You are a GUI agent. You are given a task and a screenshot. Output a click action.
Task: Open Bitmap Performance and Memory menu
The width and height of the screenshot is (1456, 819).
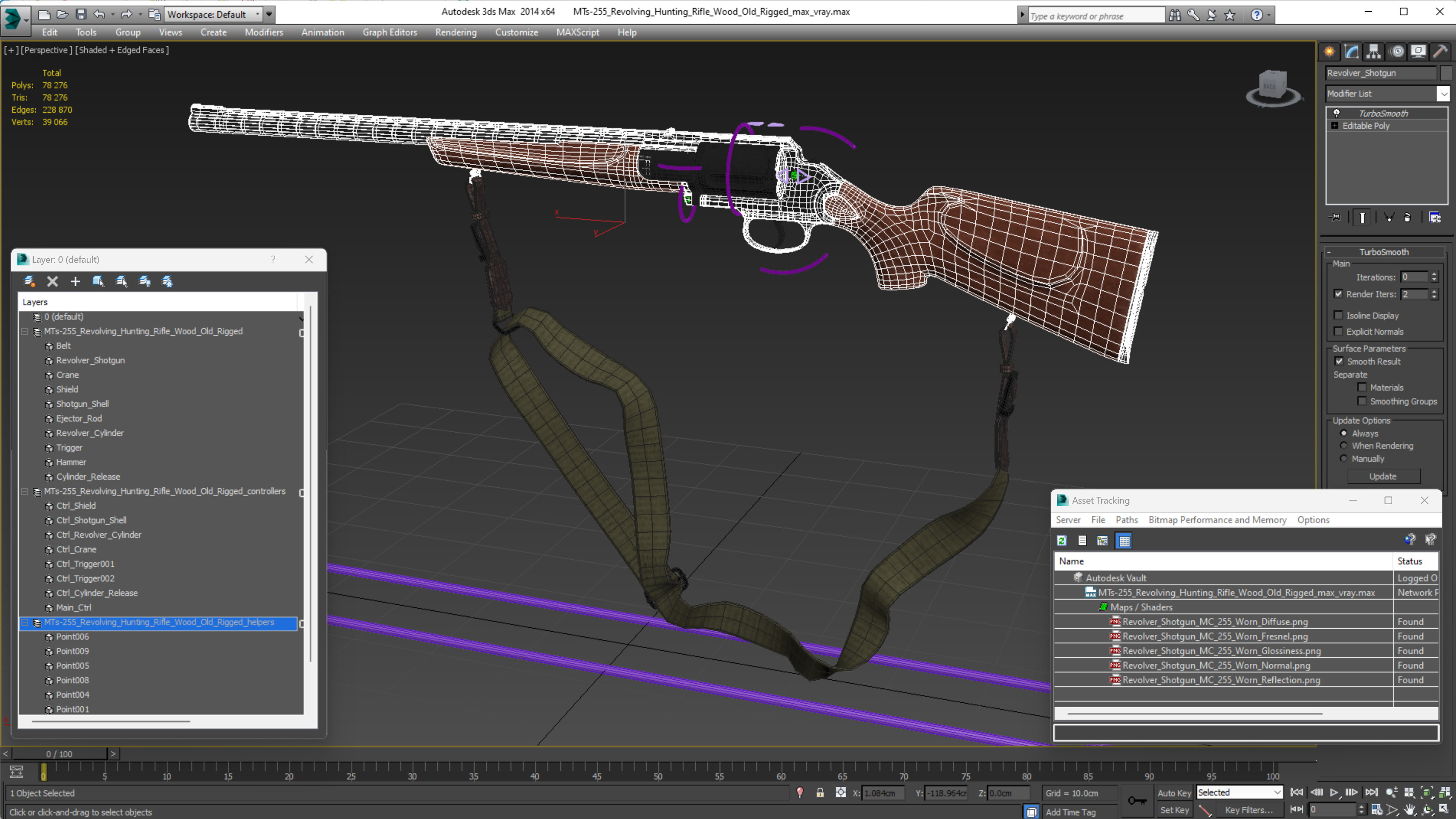click(x=1217, y=519)
